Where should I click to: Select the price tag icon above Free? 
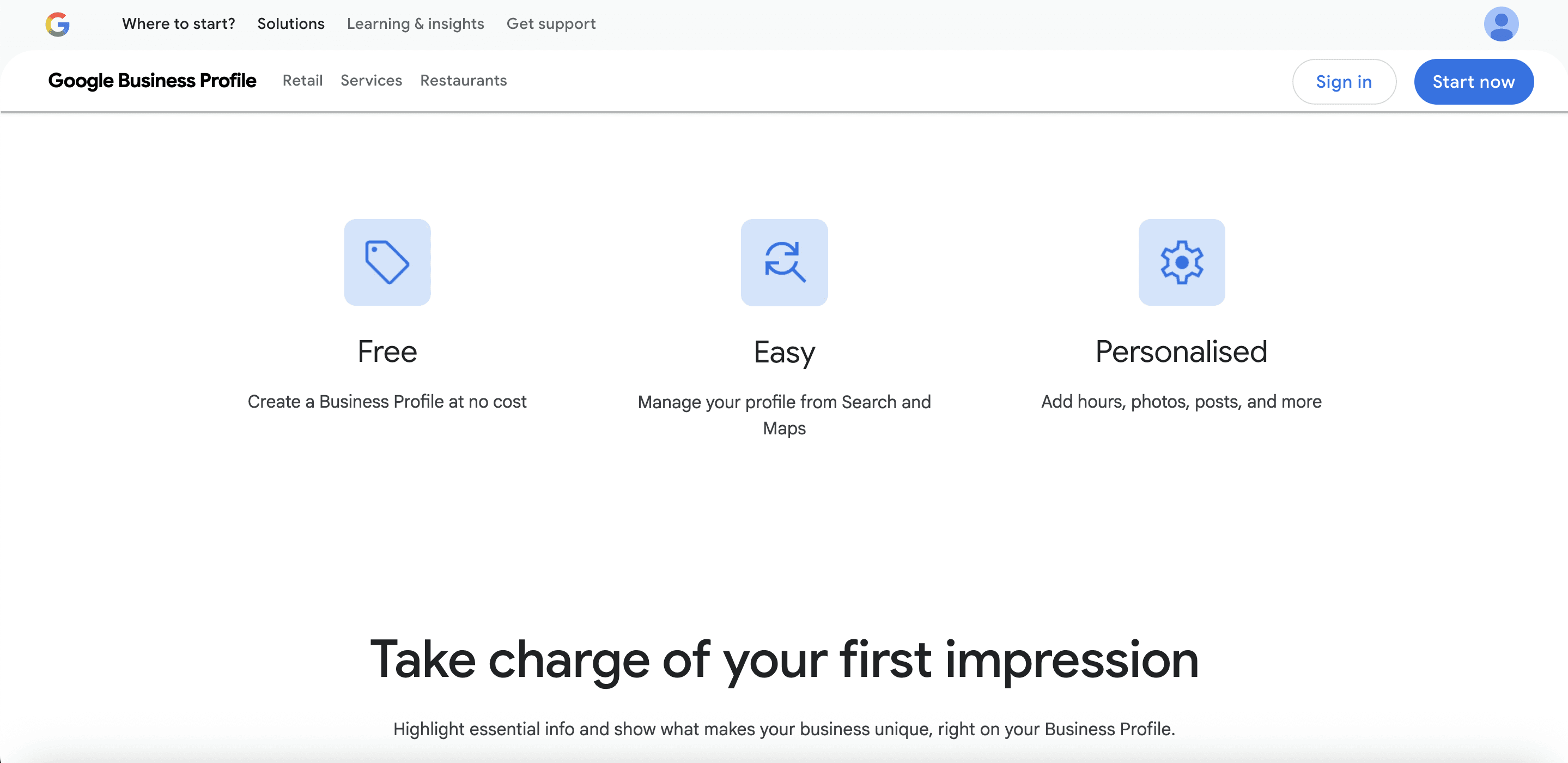(387, 263)
